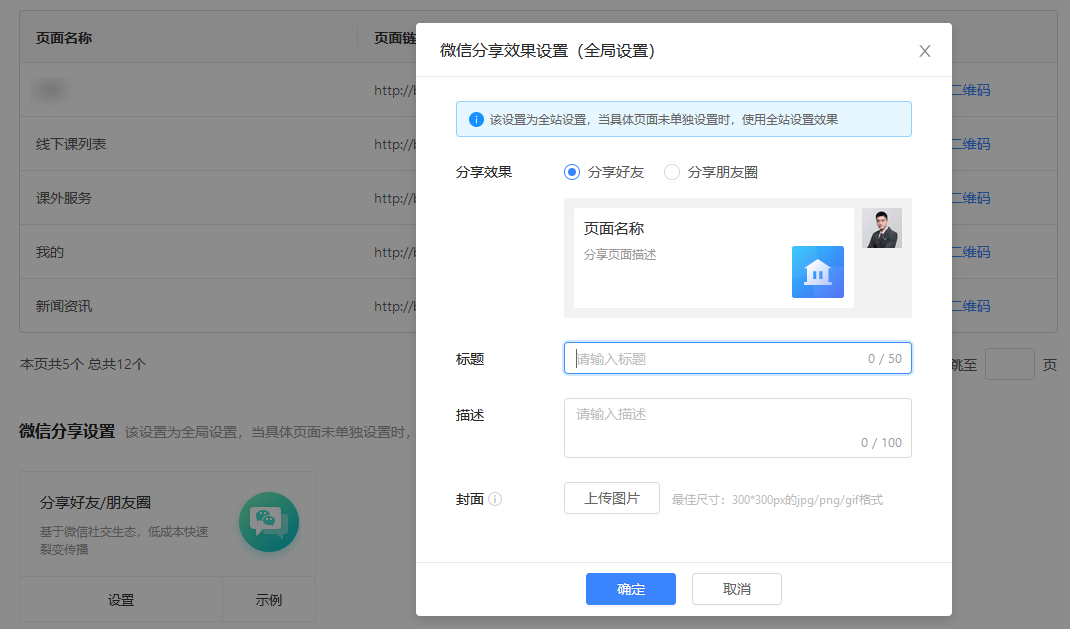Confirm settings with the 确定 button
This screenshot has width=1070, height=629.
point(630,589)
